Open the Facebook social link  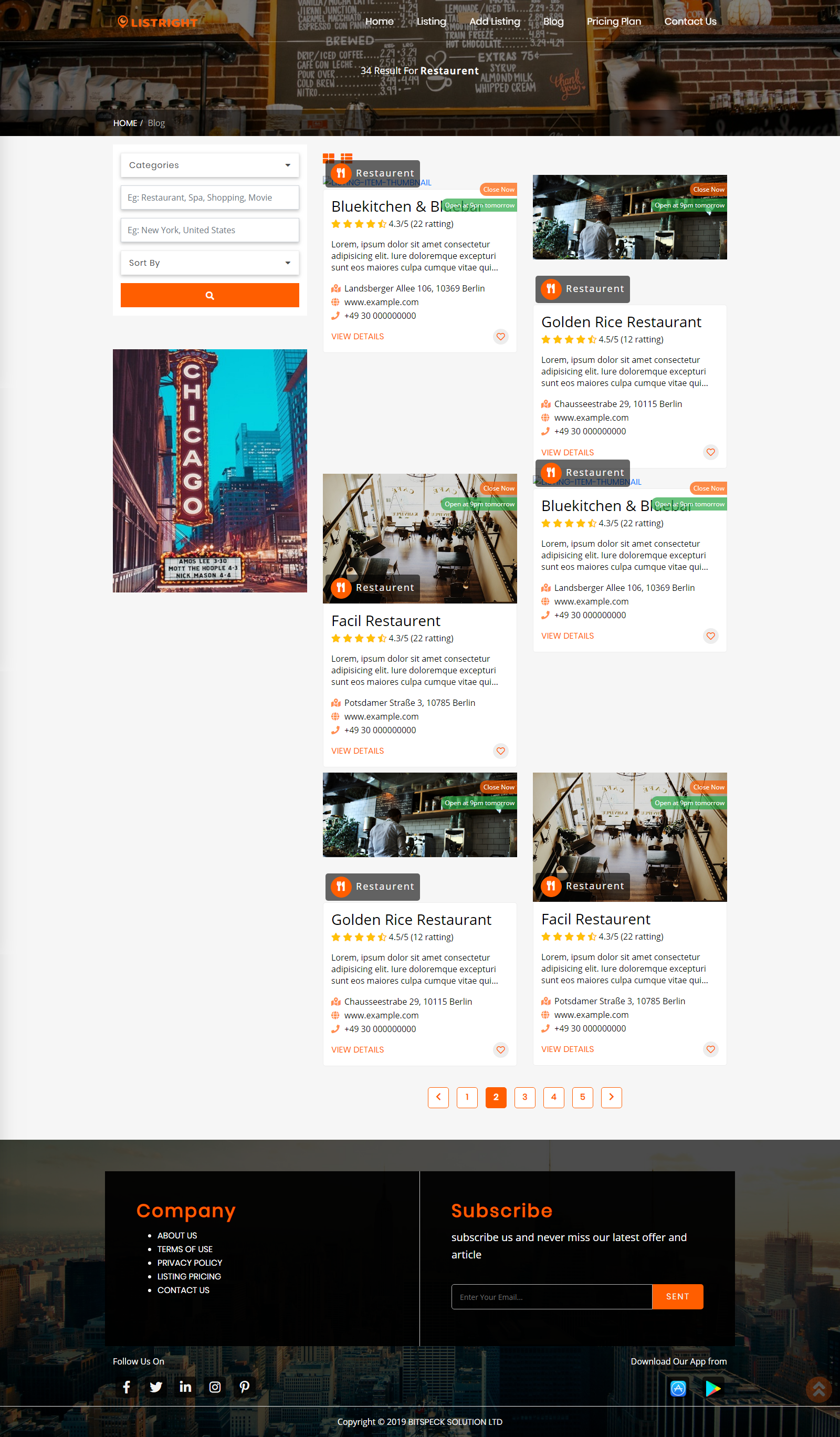[127, 1387]
